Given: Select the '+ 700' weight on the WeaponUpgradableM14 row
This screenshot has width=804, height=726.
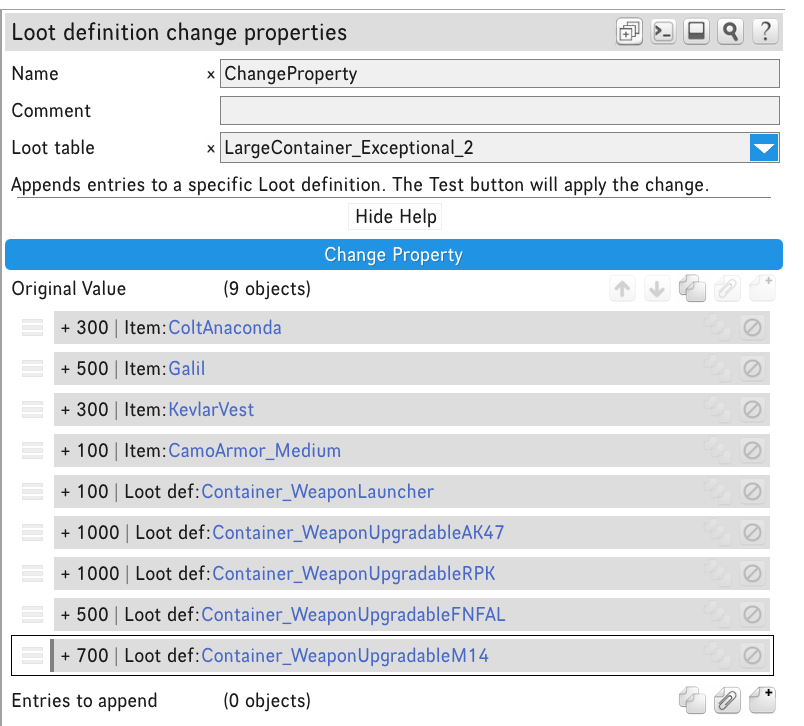Looking at the screenshot, I should 85,656.
